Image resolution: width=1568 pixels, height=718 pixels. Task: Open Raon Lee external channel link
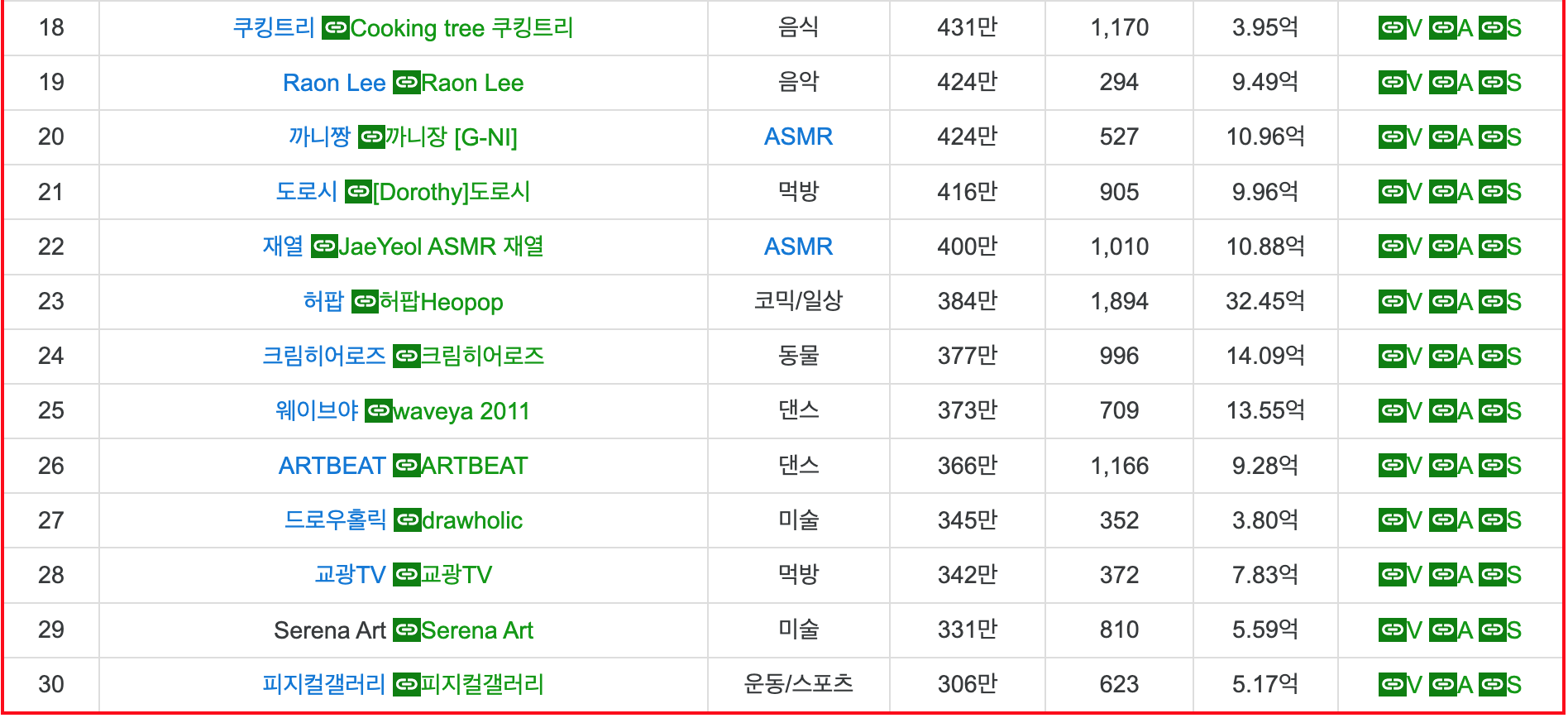tap(458, 83)
